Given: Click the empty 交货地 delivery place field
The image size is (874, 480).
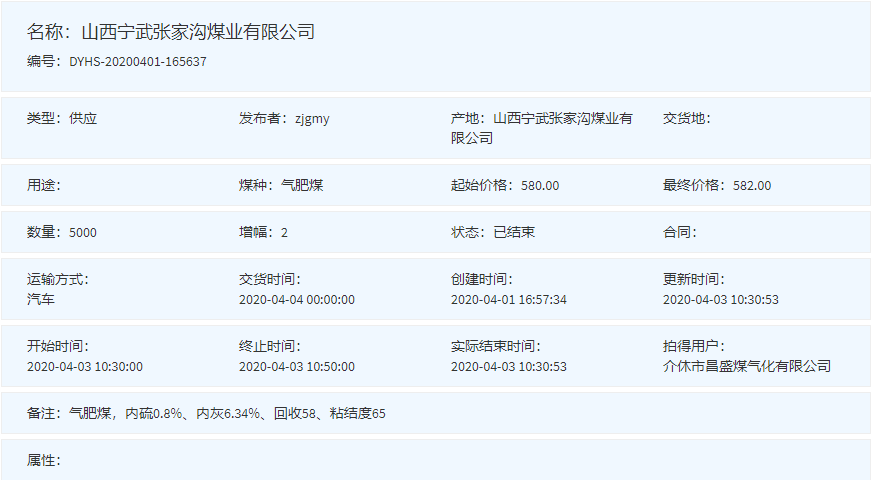Looking at the screenshot, I should pyautogui.click(x=686, y=119).
